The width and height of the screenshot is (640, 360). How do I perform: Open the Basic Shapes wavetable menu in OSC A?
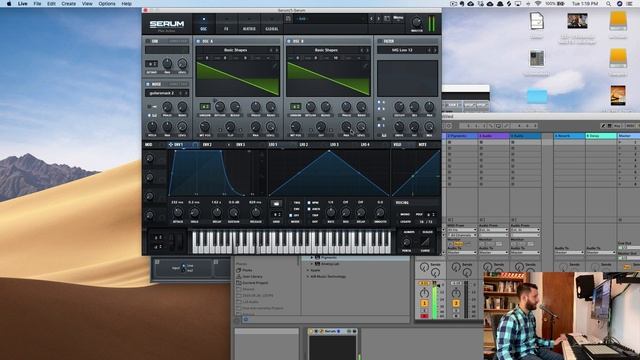point(236,50)
